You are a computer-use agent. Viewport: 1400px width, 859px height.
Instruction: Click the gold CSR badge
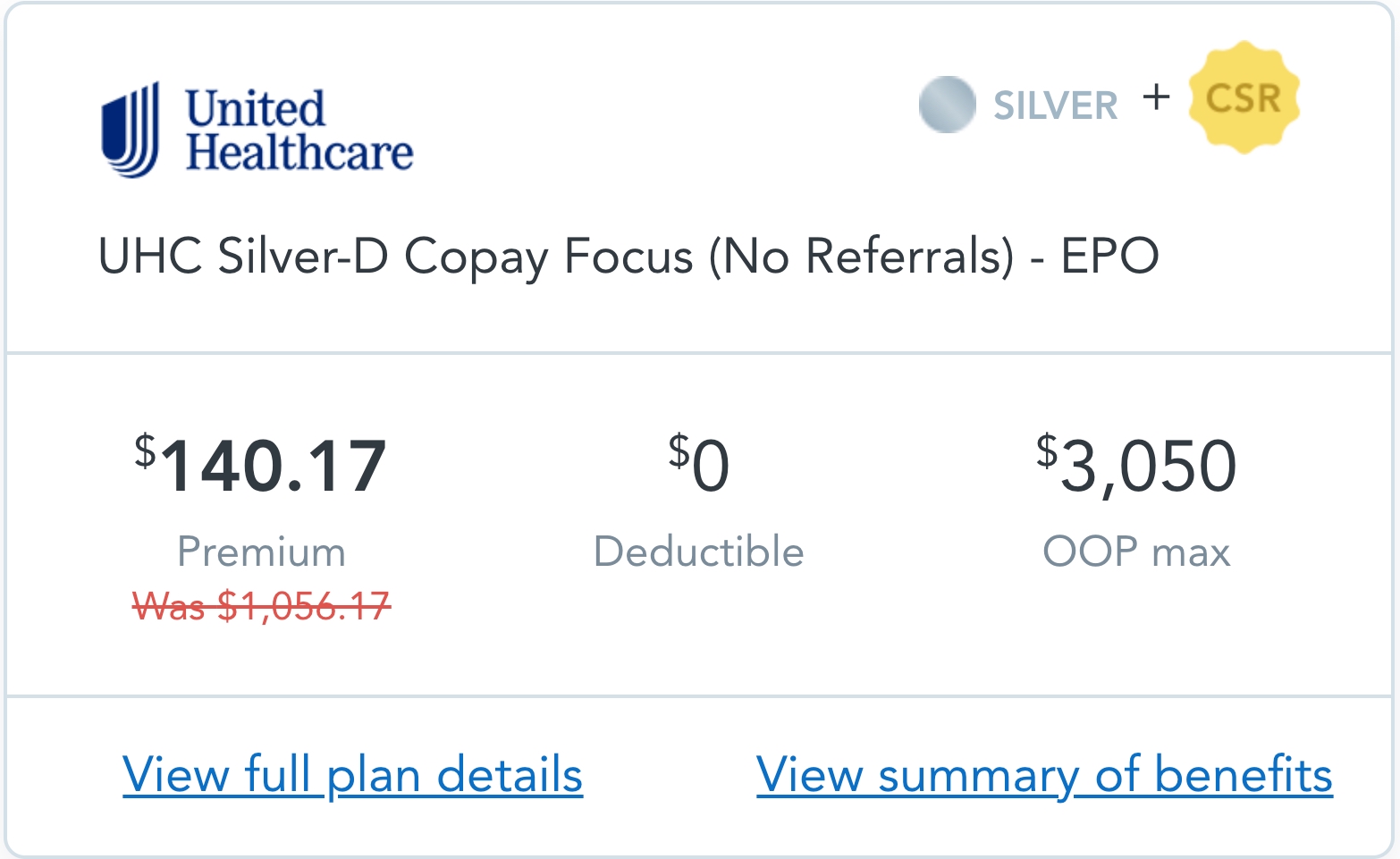(1244, 97)
